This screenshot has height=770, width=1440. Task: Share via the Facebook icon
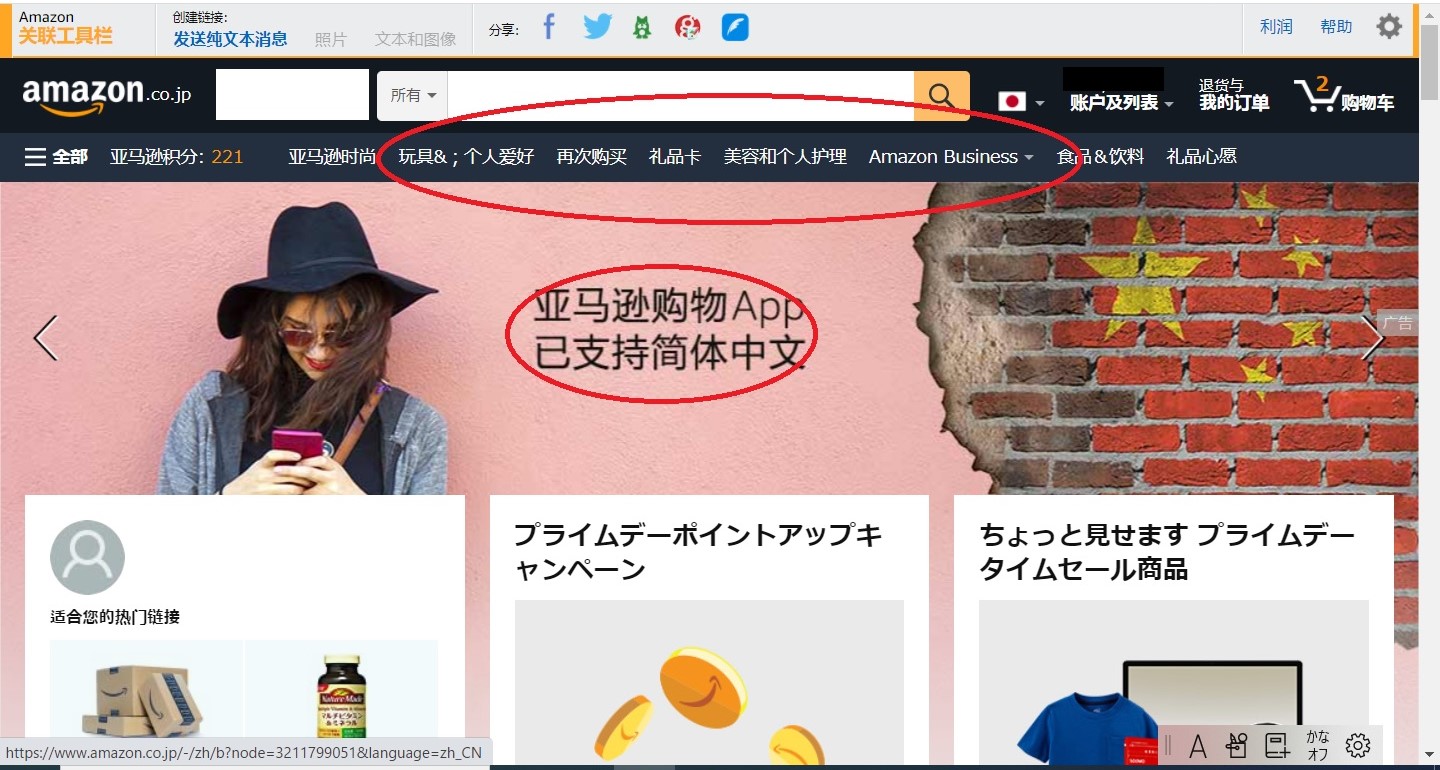click(548, 27)
